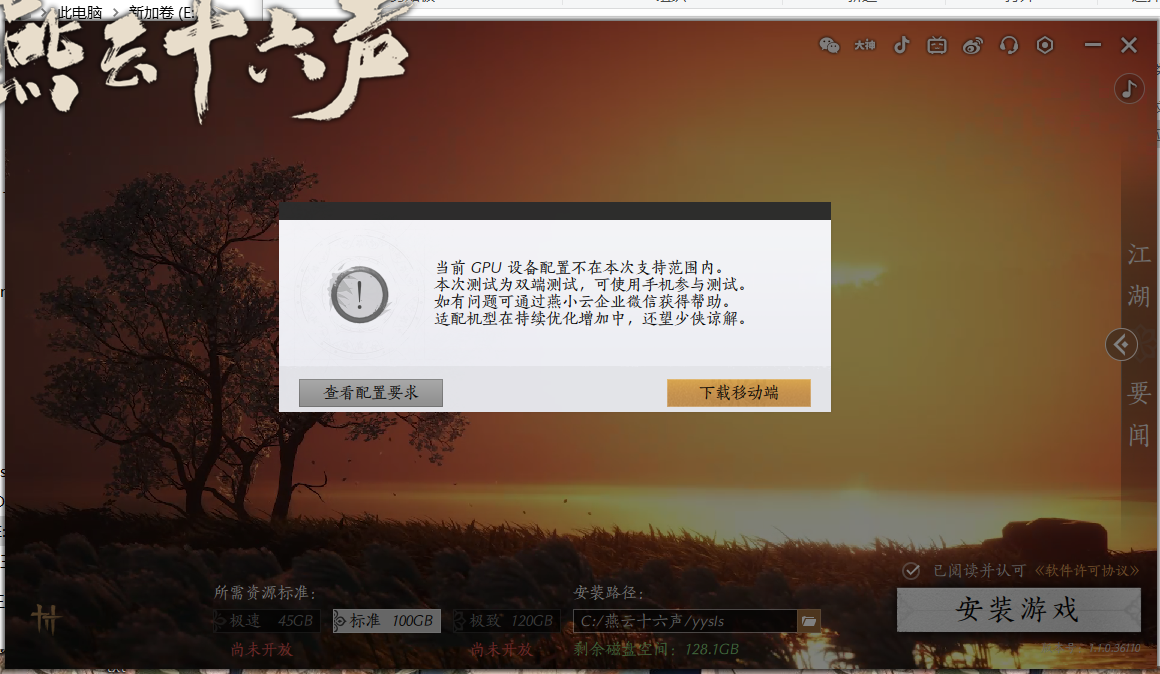The width and height of the screenshot is (1160, 674).
Task: Toggle the license agreement checkbox
Action: coord(911,570)
